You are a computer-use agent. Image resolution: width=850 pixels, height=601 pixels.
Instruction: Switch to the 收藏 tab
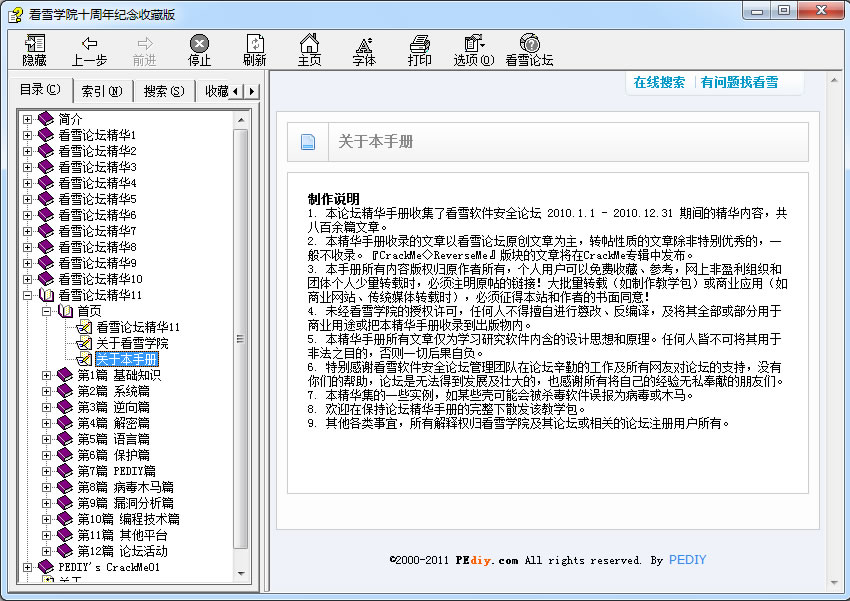216,91
